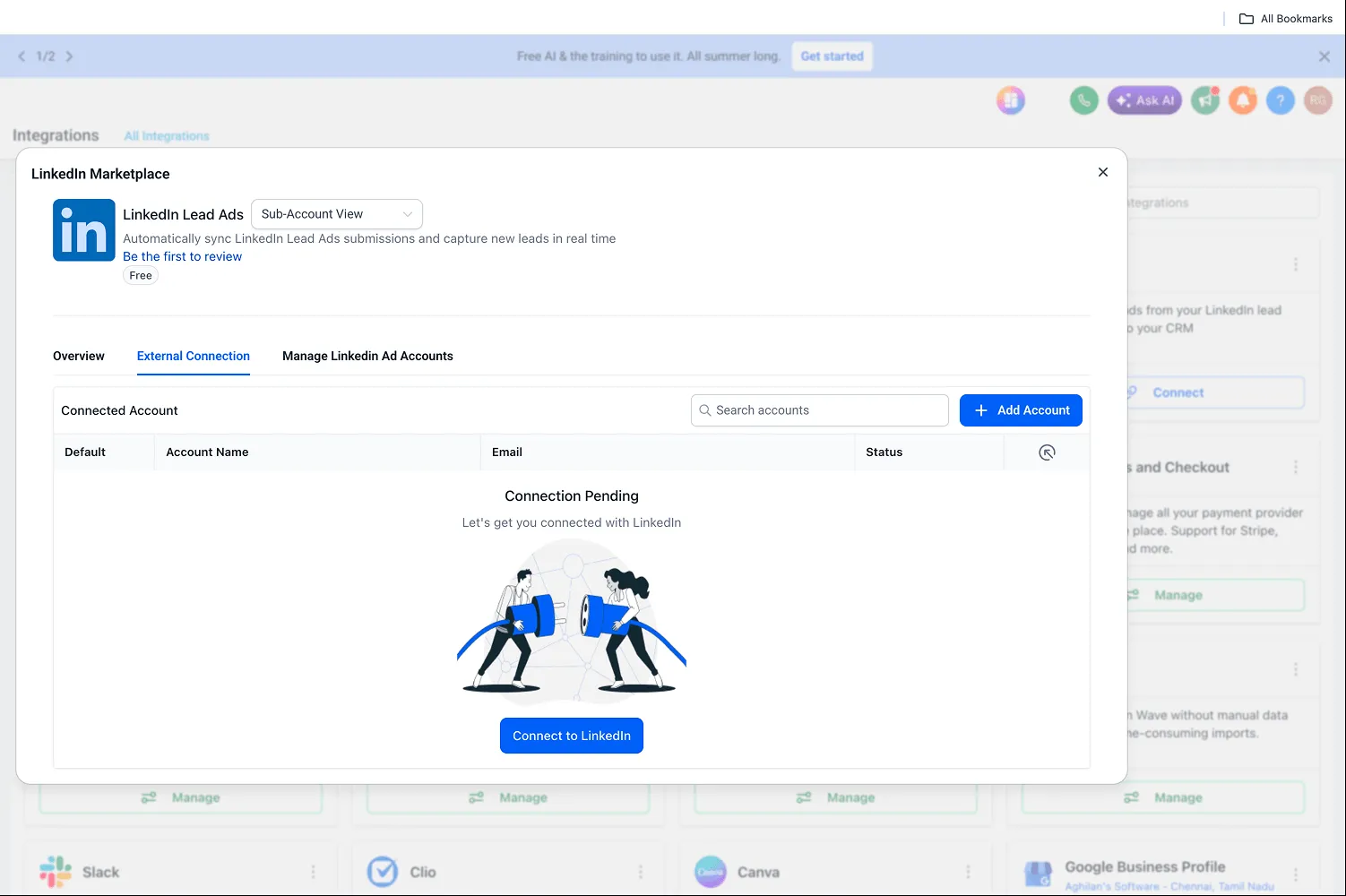Open Manage Linkedin Ad Accounts tab
The width and height of the screenshot is (1346, 896).
pyautogui.click(x=367, y=356)
